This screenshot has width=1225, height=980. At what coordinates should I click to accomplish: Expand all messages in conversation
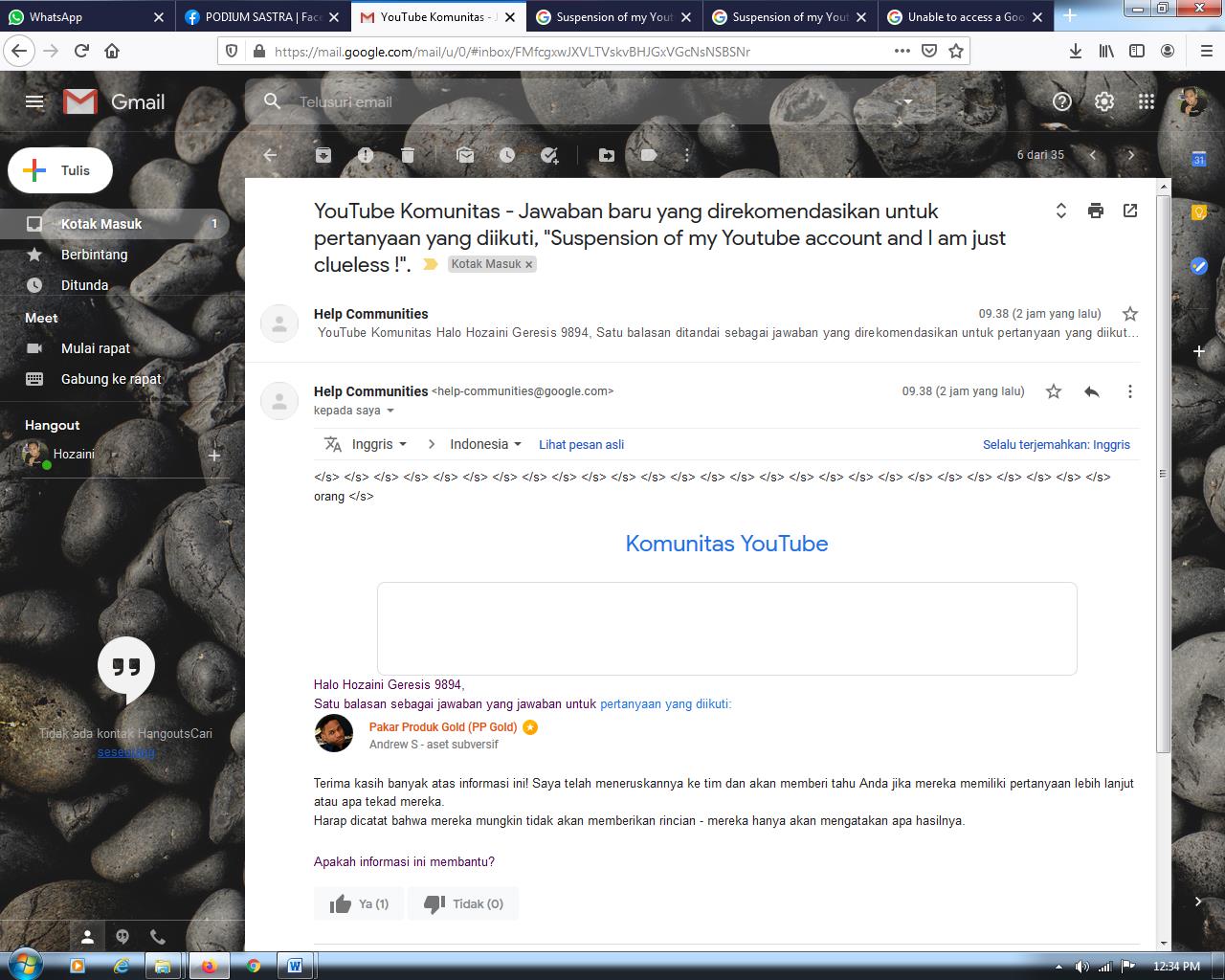[1060, 211]
